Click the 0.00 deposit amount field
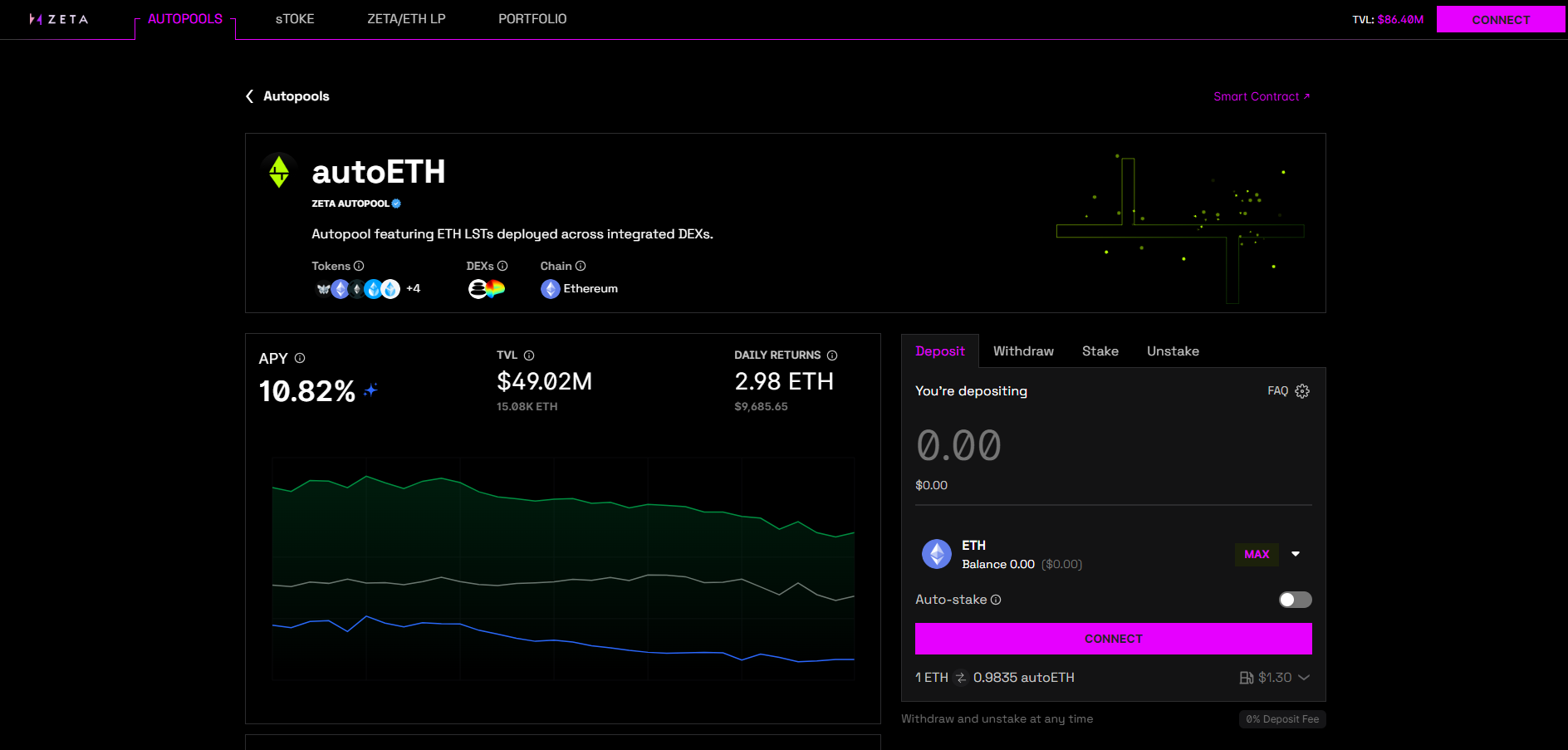The width and height of the screenshot is (1568, 750). (958, 446)
